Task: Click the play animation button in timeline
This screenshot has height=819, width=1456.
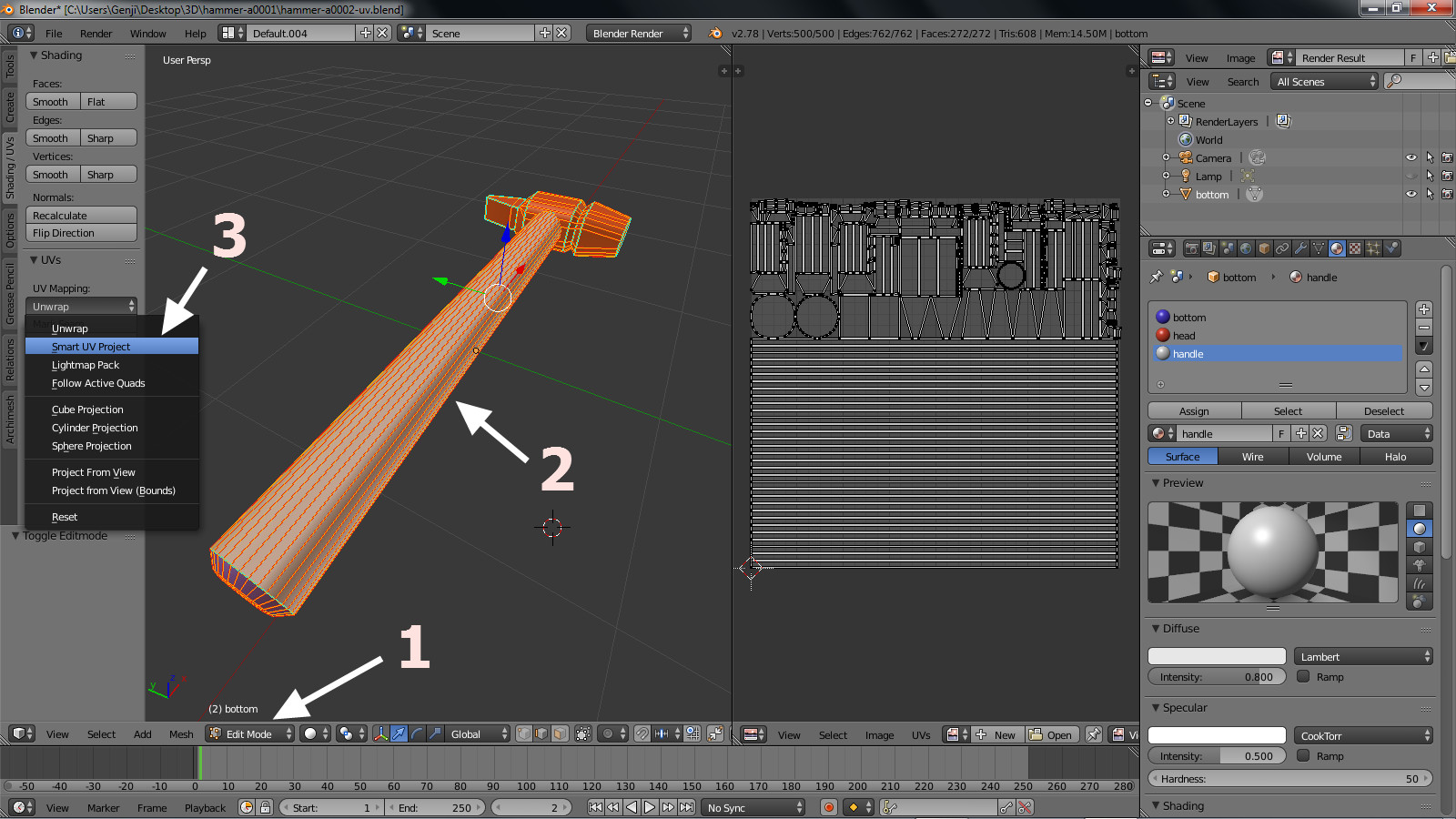Action: pos(650,807)
